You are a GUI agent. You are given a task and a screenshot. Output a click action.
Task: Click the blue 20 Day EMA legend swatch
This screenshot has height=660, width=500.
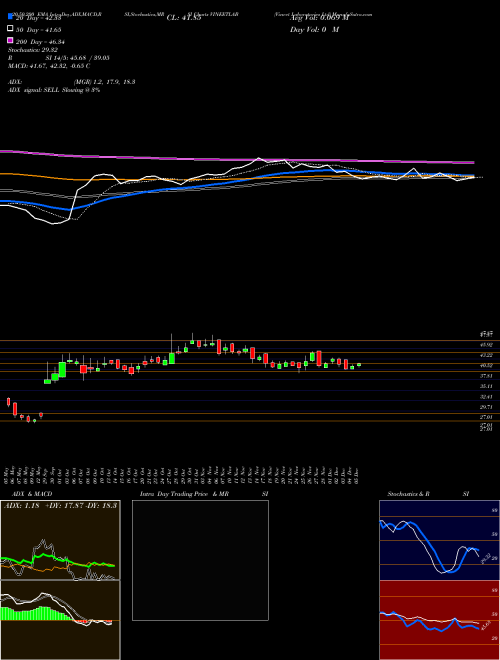10,16
